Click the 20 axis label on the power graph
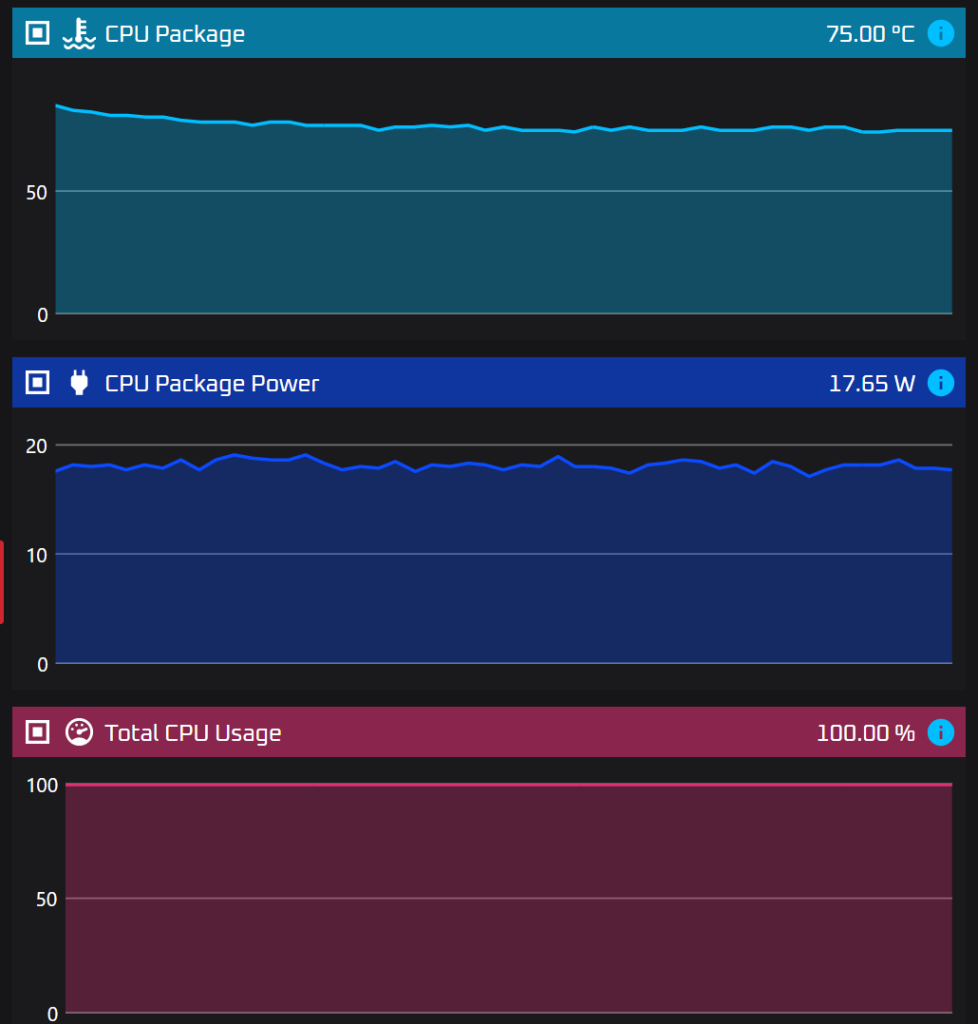 36,445
